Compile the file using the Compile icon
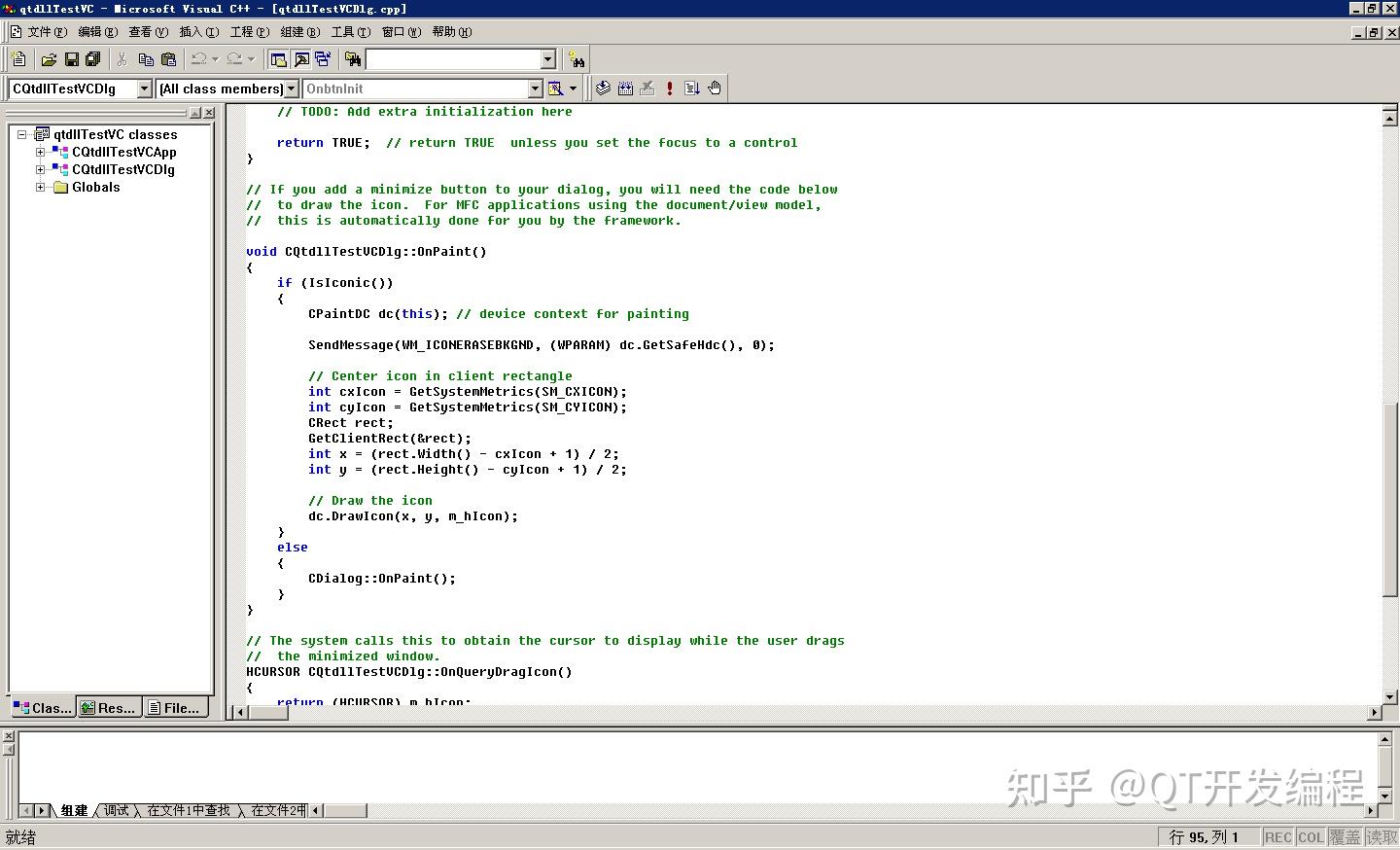 (x=602, y=88)
